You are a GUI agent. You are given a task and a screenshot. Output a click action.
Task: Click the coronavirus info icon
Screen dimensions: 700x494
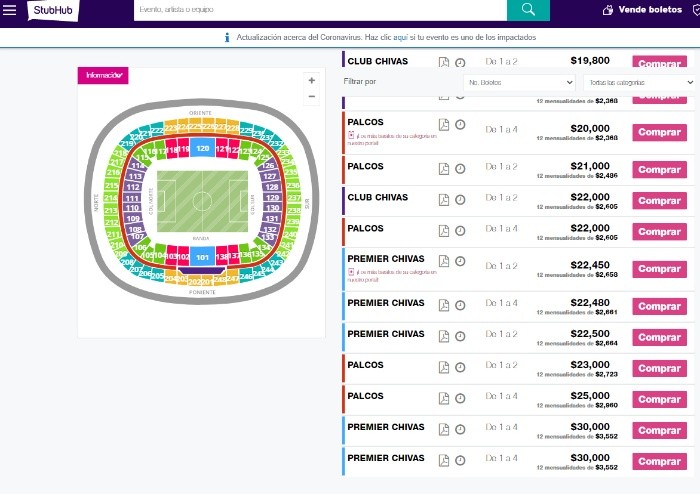point(227,37)
